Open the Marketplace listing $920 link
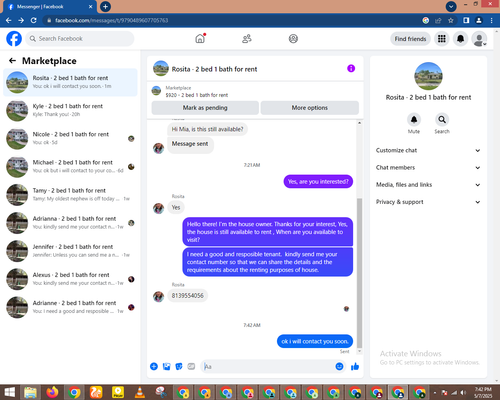The height and width of the screenshot is (400, 500). click(197, 95)
